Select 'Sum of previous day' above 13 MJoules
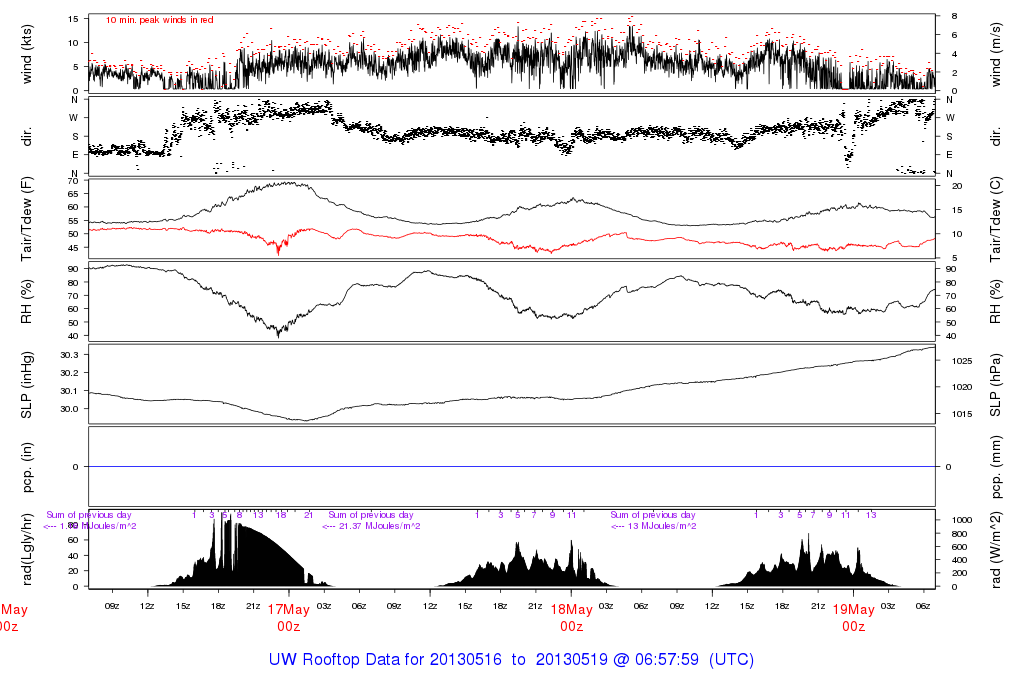This screenshot has width=1024, height=700. pyautogui.click(x=653, y=515)
